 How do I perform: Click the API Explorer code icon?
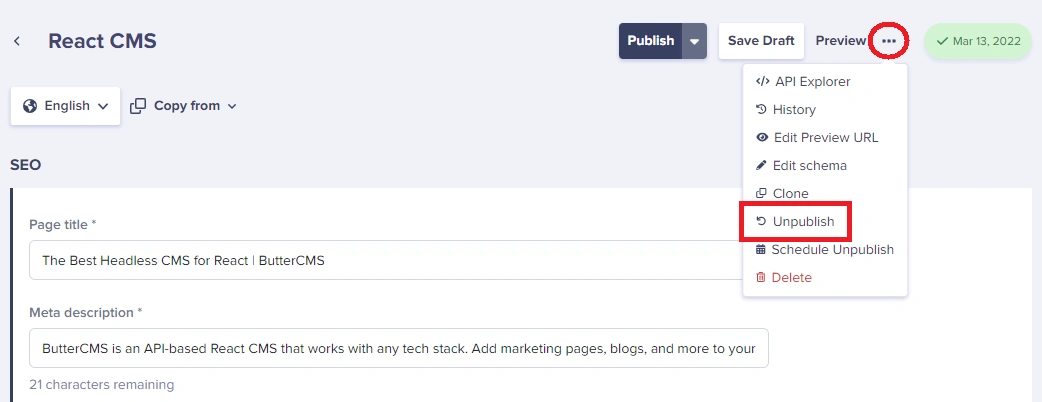pos(763,82)
